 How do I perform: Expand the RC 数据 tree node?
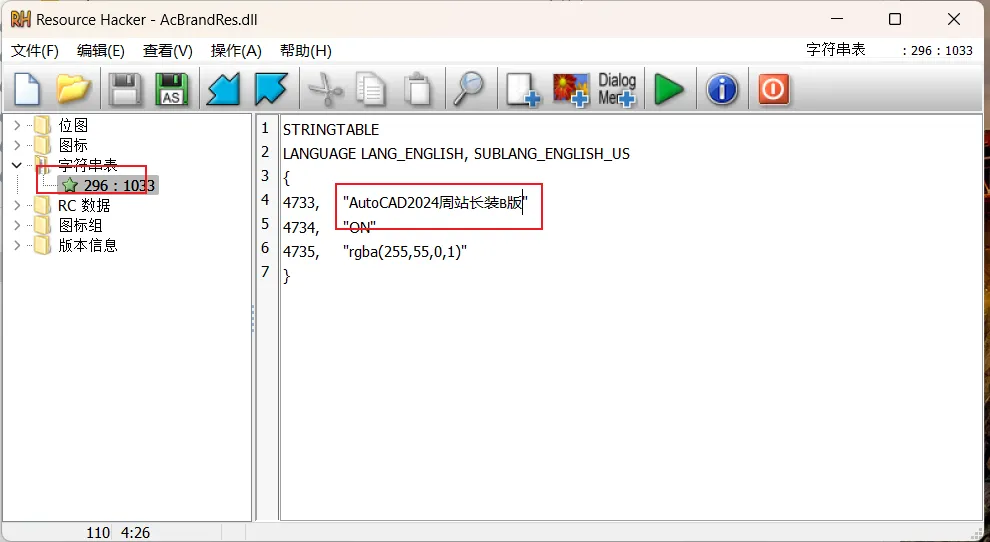17,205
